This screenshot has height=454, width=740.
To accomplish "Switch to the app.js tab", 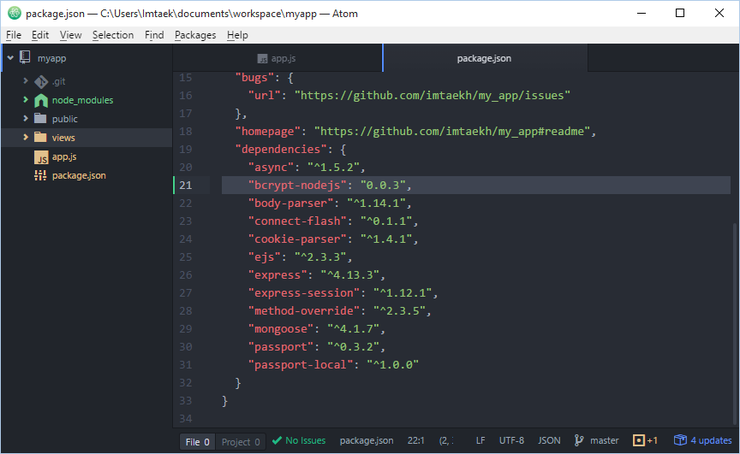I will [x=278, y=59].
